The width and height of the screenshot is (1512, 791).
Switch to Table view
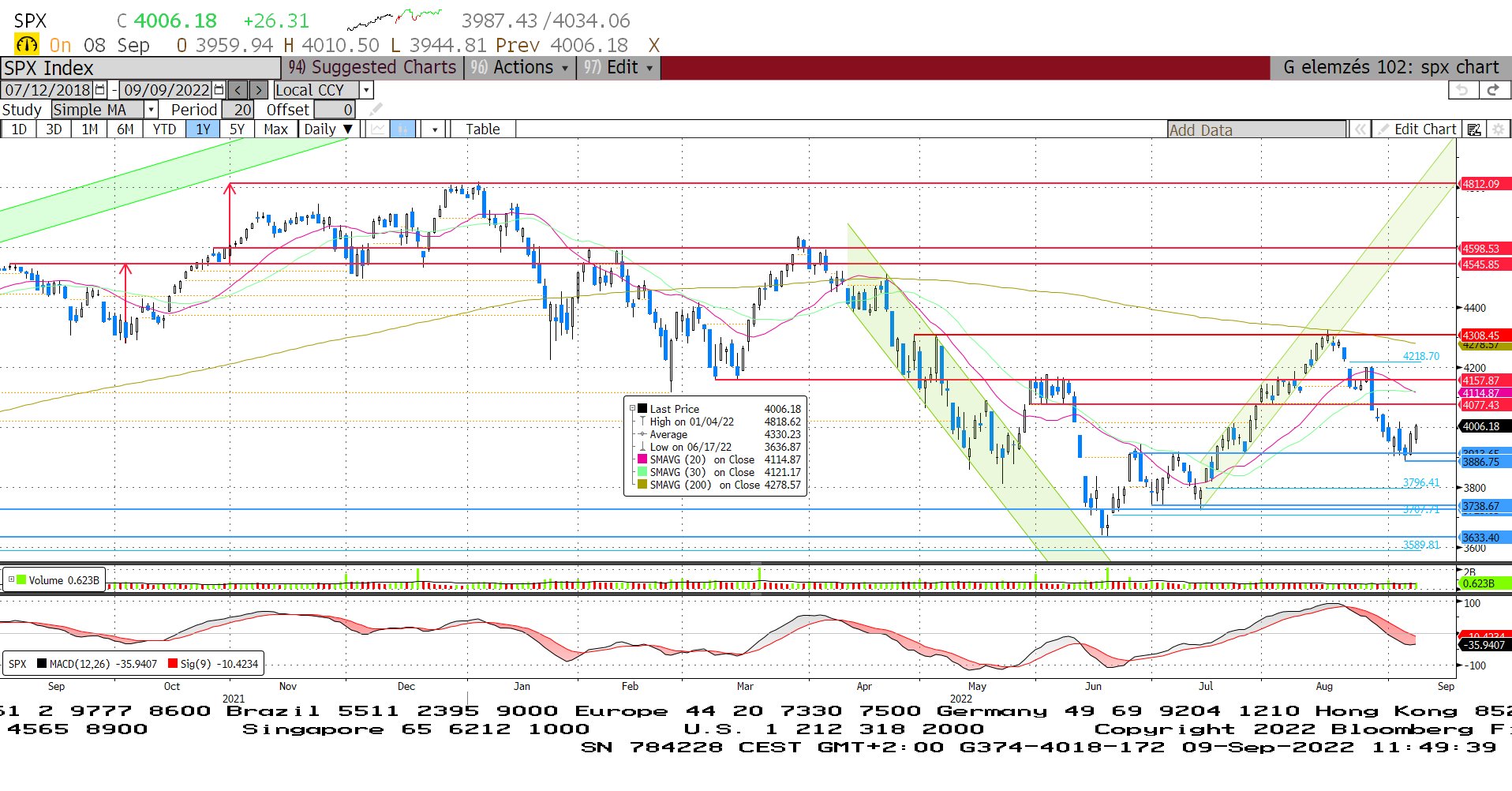click(482, 129)
